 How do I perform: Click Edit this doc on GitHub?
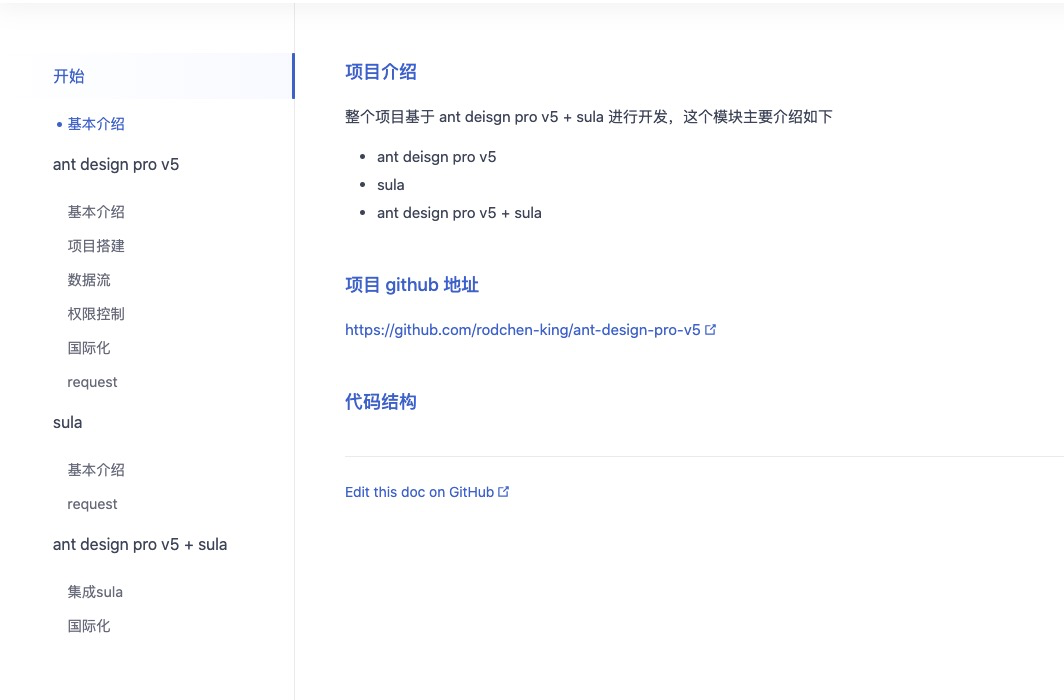point(419,492)
